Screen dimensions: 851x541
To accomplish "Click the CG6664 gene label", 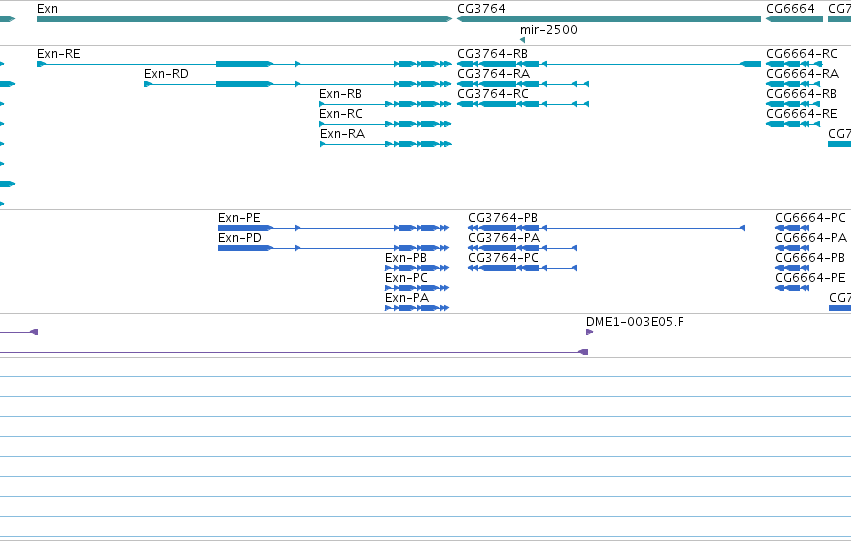I will pyautogui.click(x=790, y=9).
